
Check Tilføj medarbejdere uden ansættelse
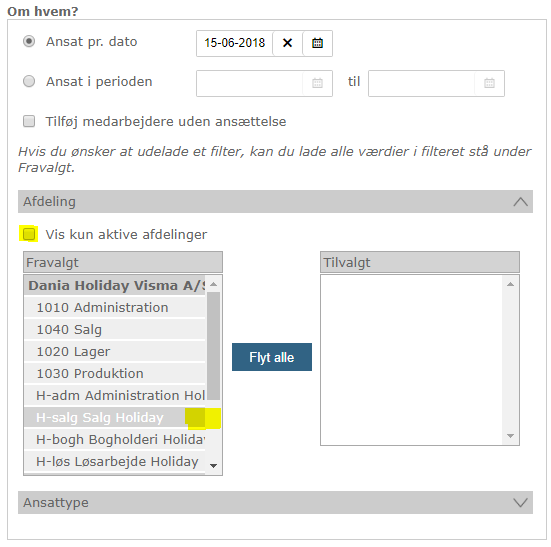(x=29, y=121)
